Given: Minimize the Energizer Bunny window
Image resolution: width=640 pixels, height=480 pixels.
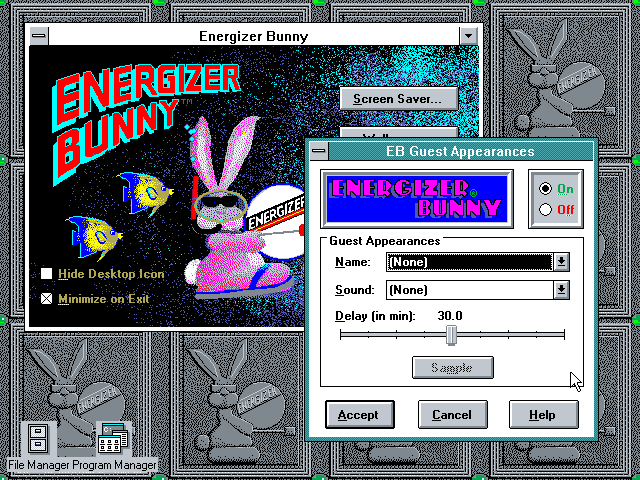Looking at the screenshot, I should pyautogui.click(x=468, y=36).
